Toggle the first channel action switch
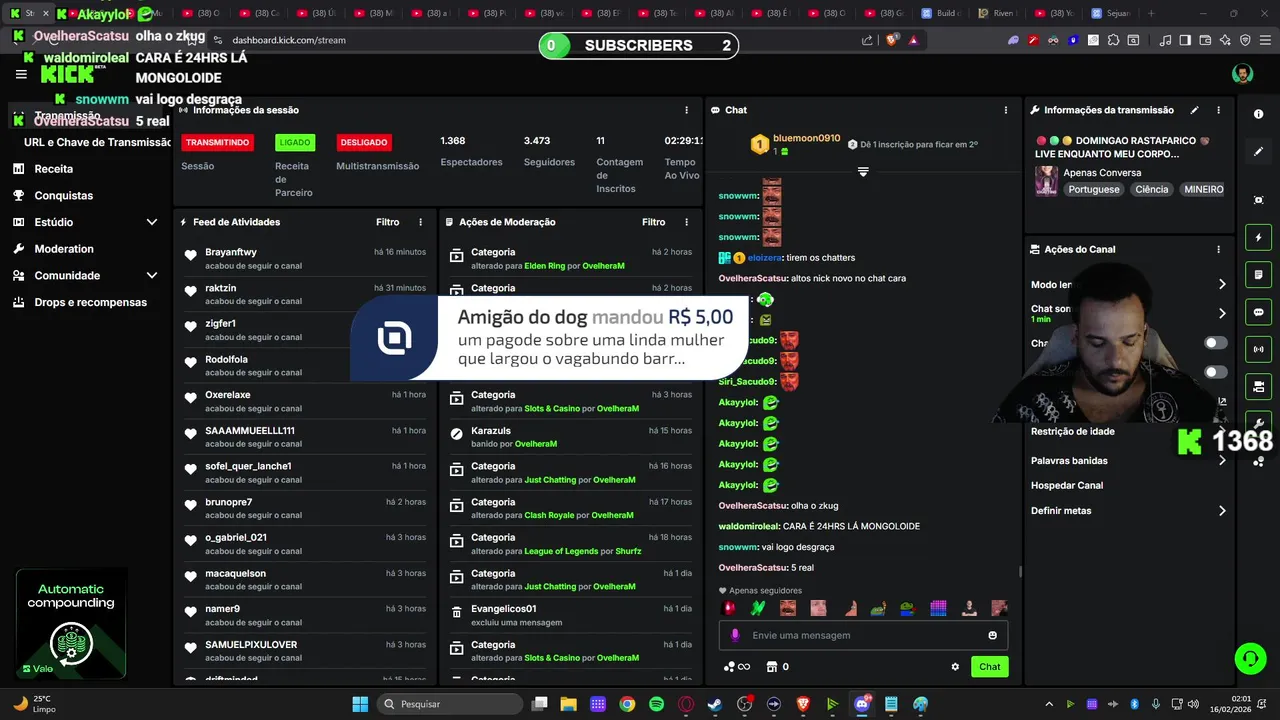 [1216, 343]
